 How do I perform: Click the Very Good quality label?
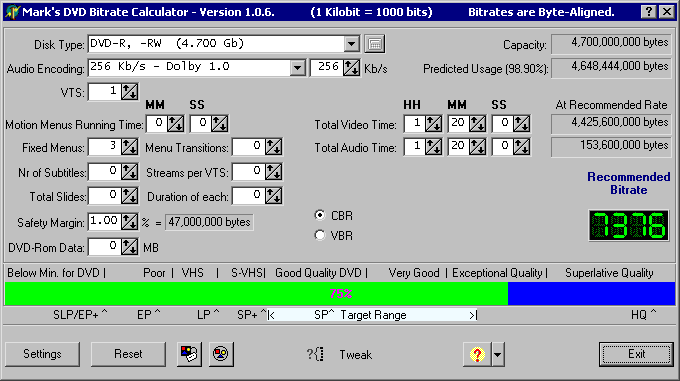414,273
